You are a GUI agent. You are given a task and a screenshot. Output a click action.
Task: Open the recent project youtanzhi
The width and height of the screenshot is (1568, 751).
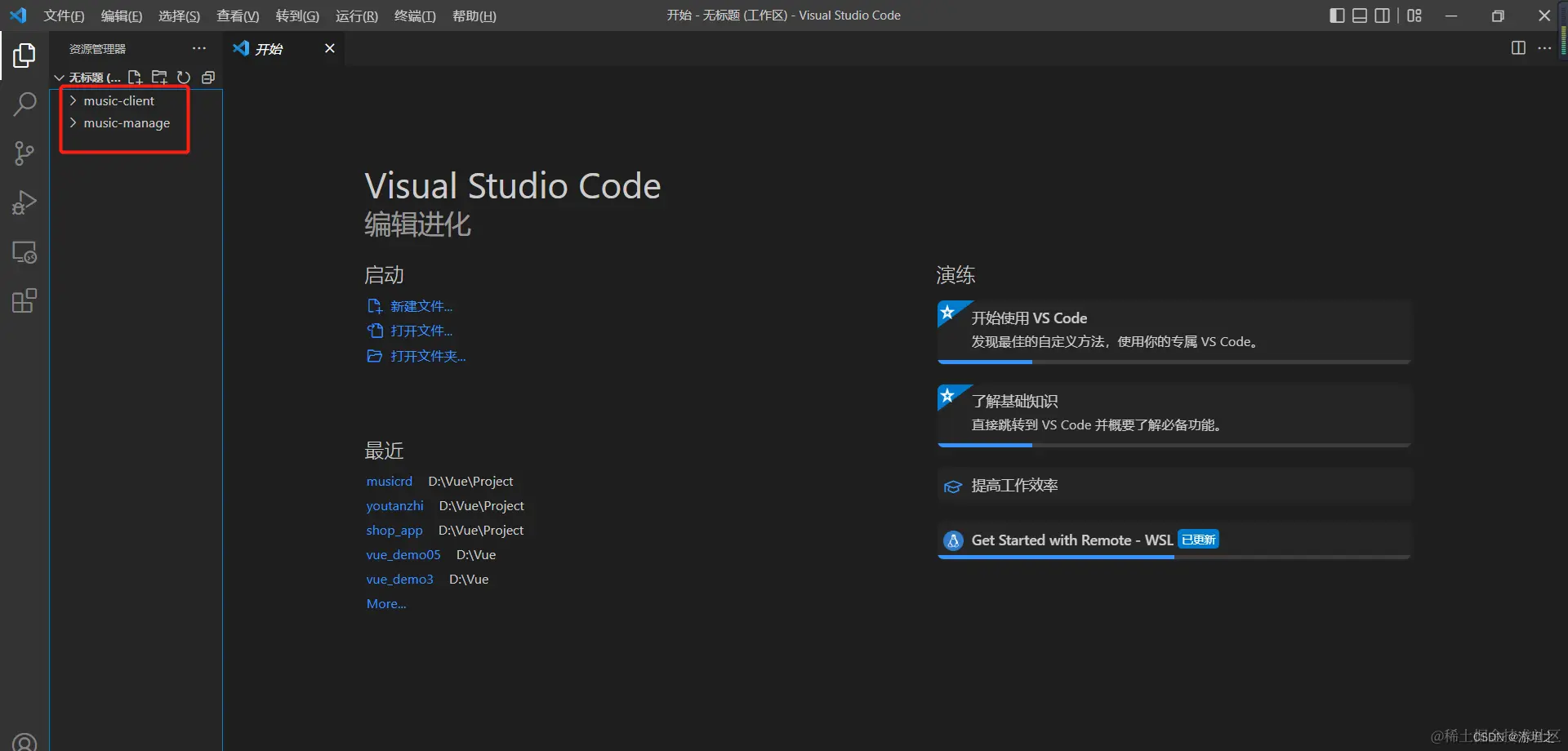[x=394, y=506]
